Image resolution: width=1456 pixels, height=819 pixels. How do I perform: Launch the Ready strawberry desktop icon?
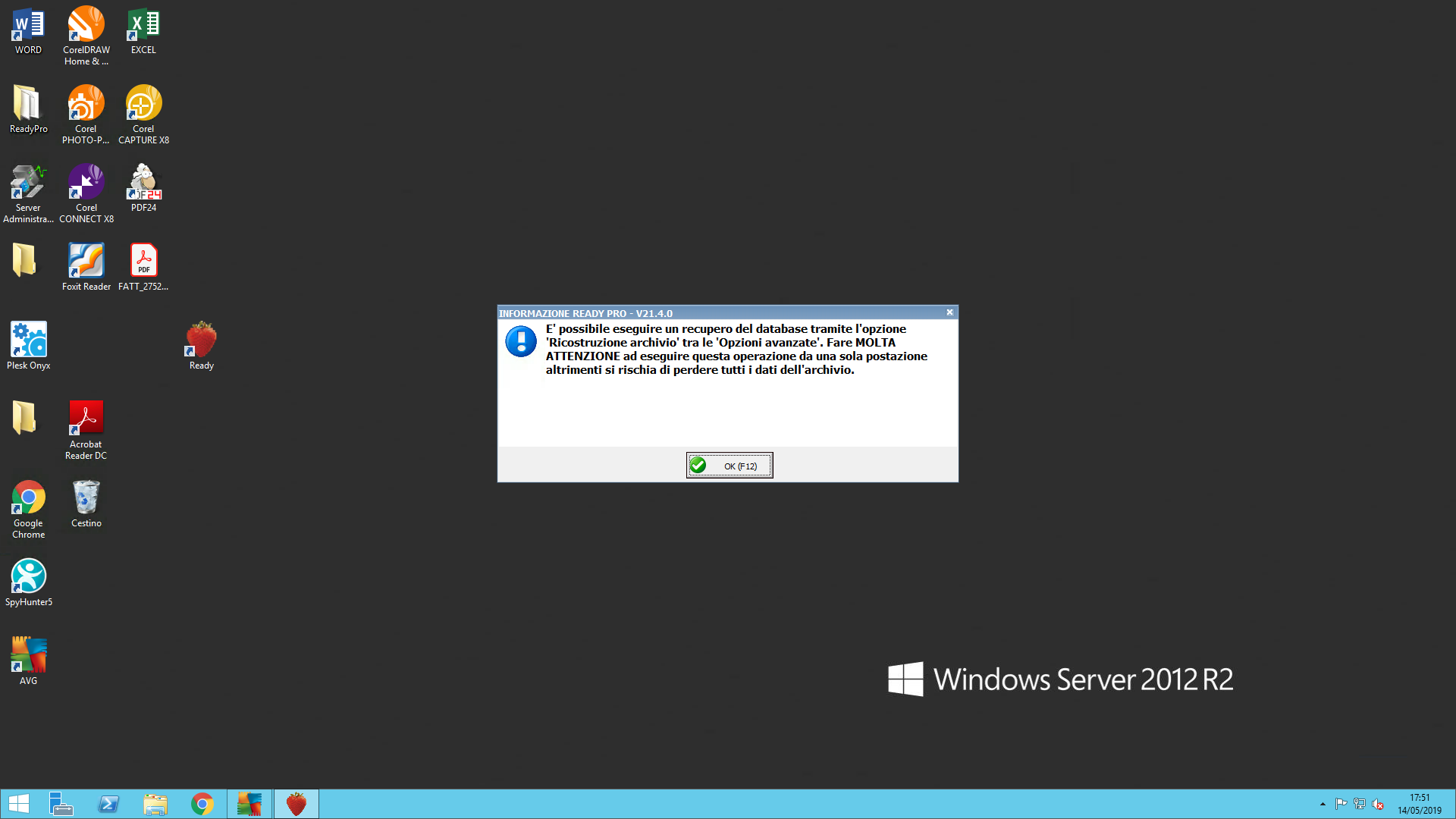[202, 346]
